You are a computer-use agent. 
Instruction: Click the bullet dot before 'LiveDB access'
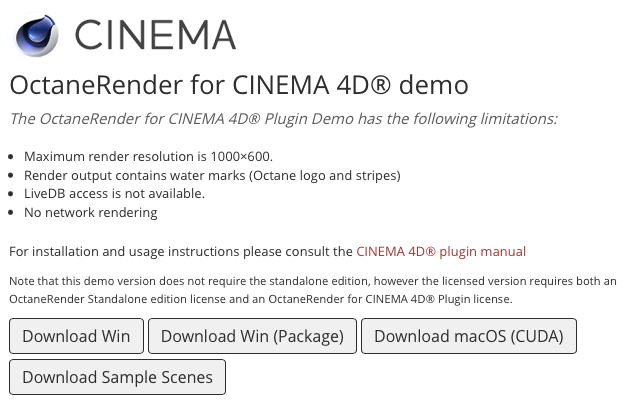11,194
